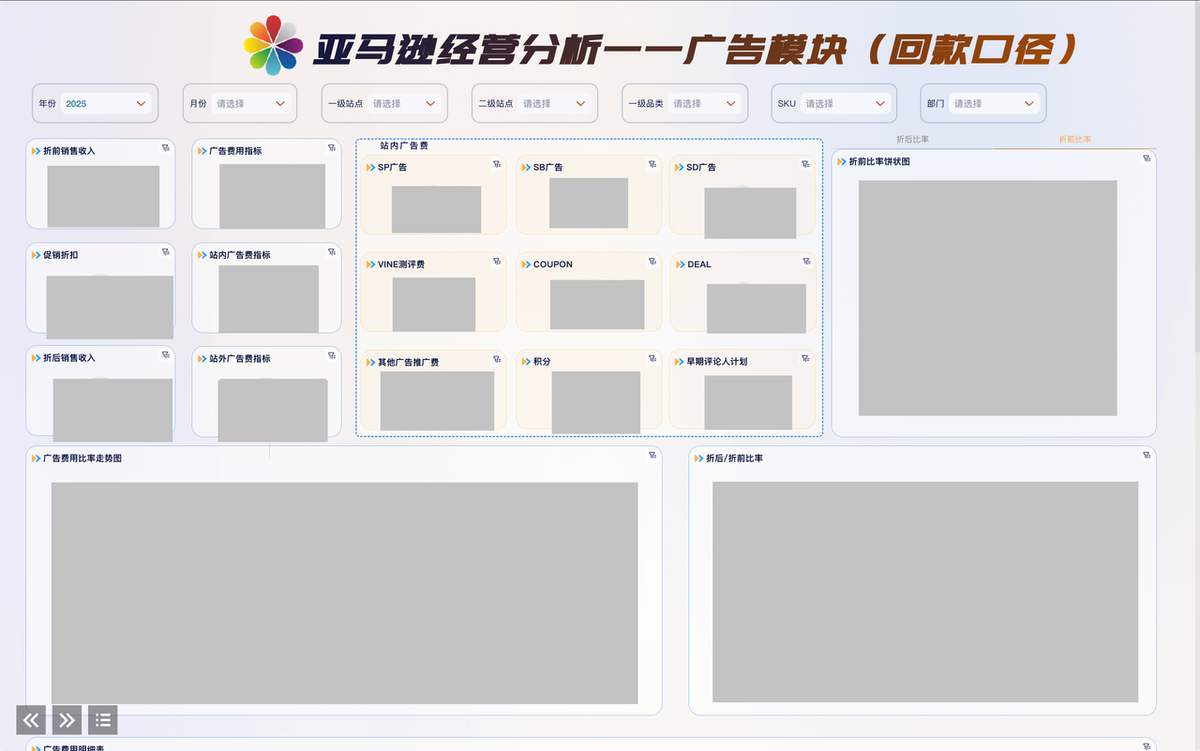Screen dimensions: 1200x751
Task: Click the 折后/折前比率 panel title
Action: 734,458
